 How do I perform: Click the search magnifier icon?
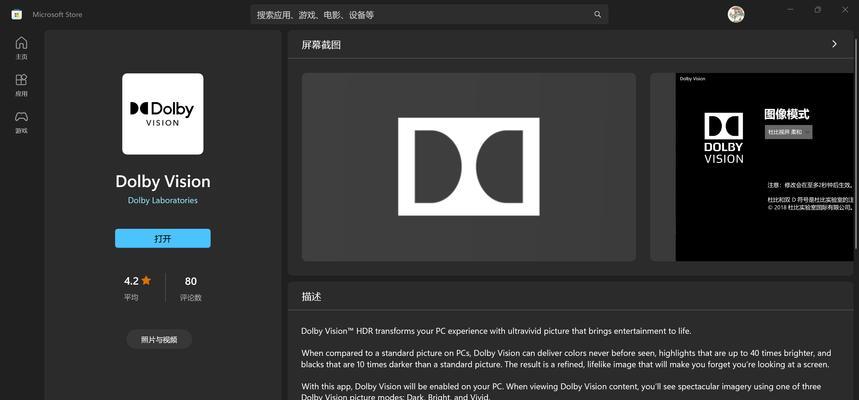(597, 15)
